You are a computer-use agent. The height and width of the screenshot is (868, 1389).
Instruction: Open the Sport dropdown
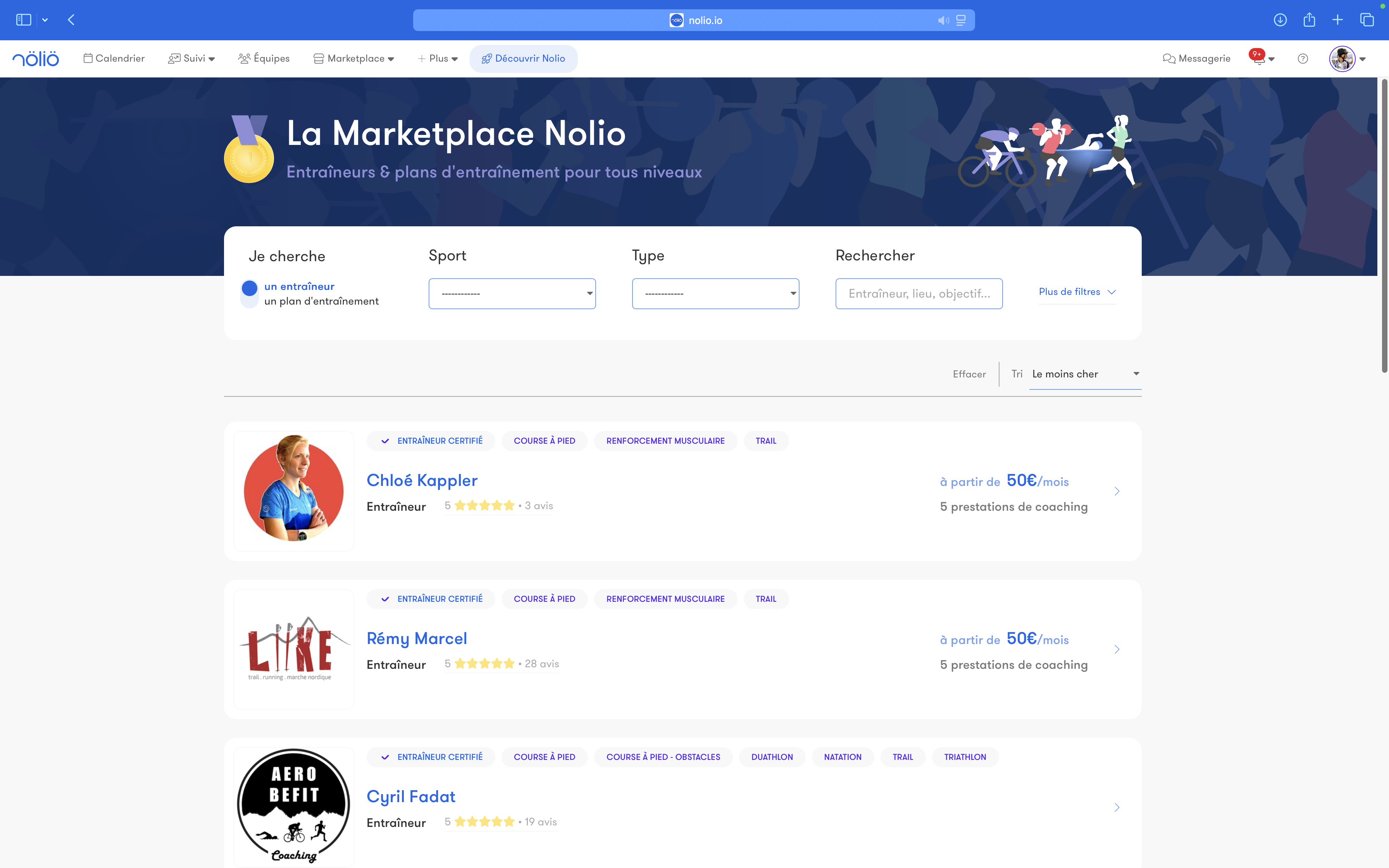click(x=512, y=294)
